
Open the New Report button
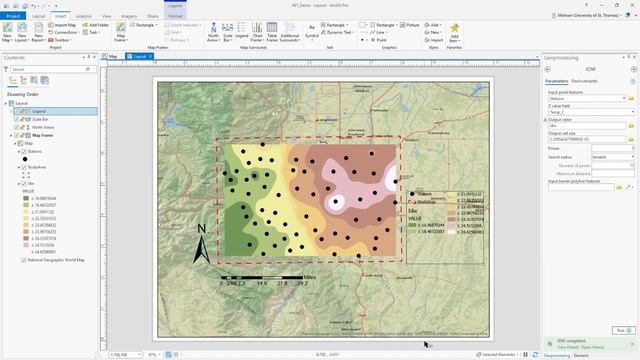tap(38, 32)
